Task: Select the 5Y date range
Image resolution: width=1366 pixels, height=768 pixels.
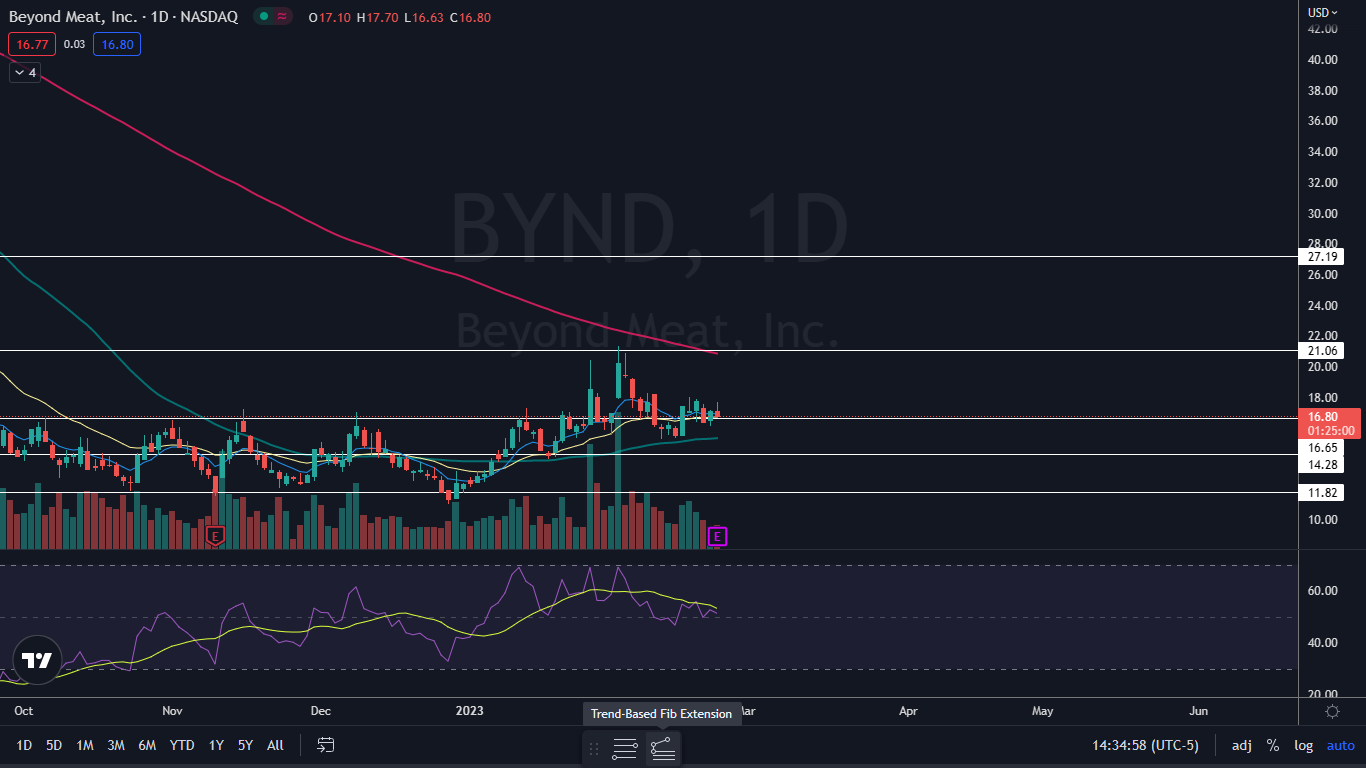Action: (x=245, y=745)
